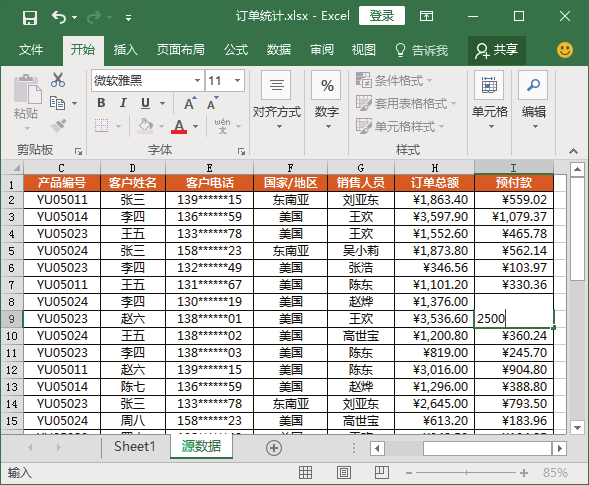Toggle Italic formatting
This screenshot has height=485, width=589.
coord(123,103)
